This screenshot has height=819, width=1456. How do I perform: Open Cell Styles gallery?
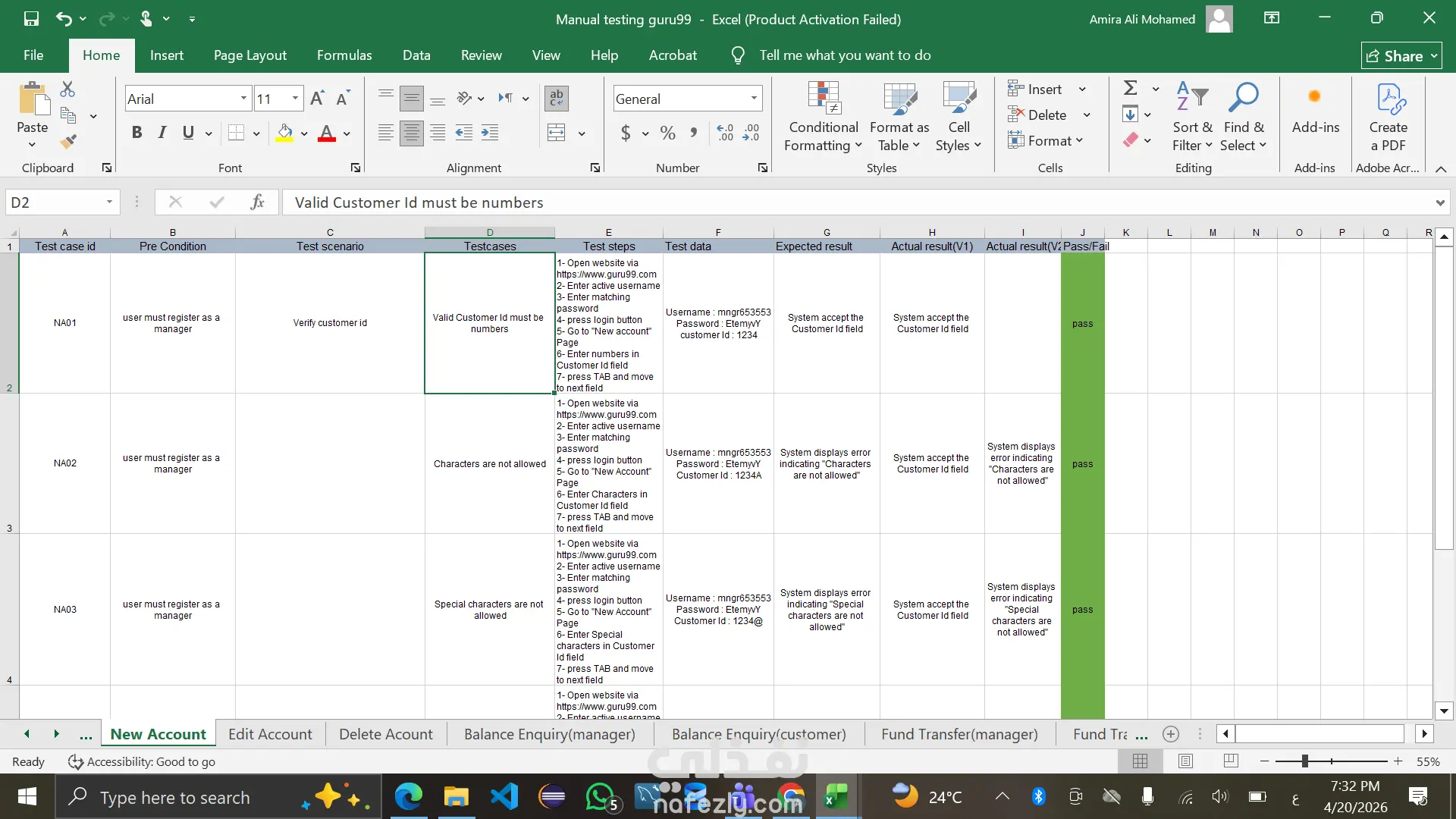pyautogui.click(x=959, y=117)
